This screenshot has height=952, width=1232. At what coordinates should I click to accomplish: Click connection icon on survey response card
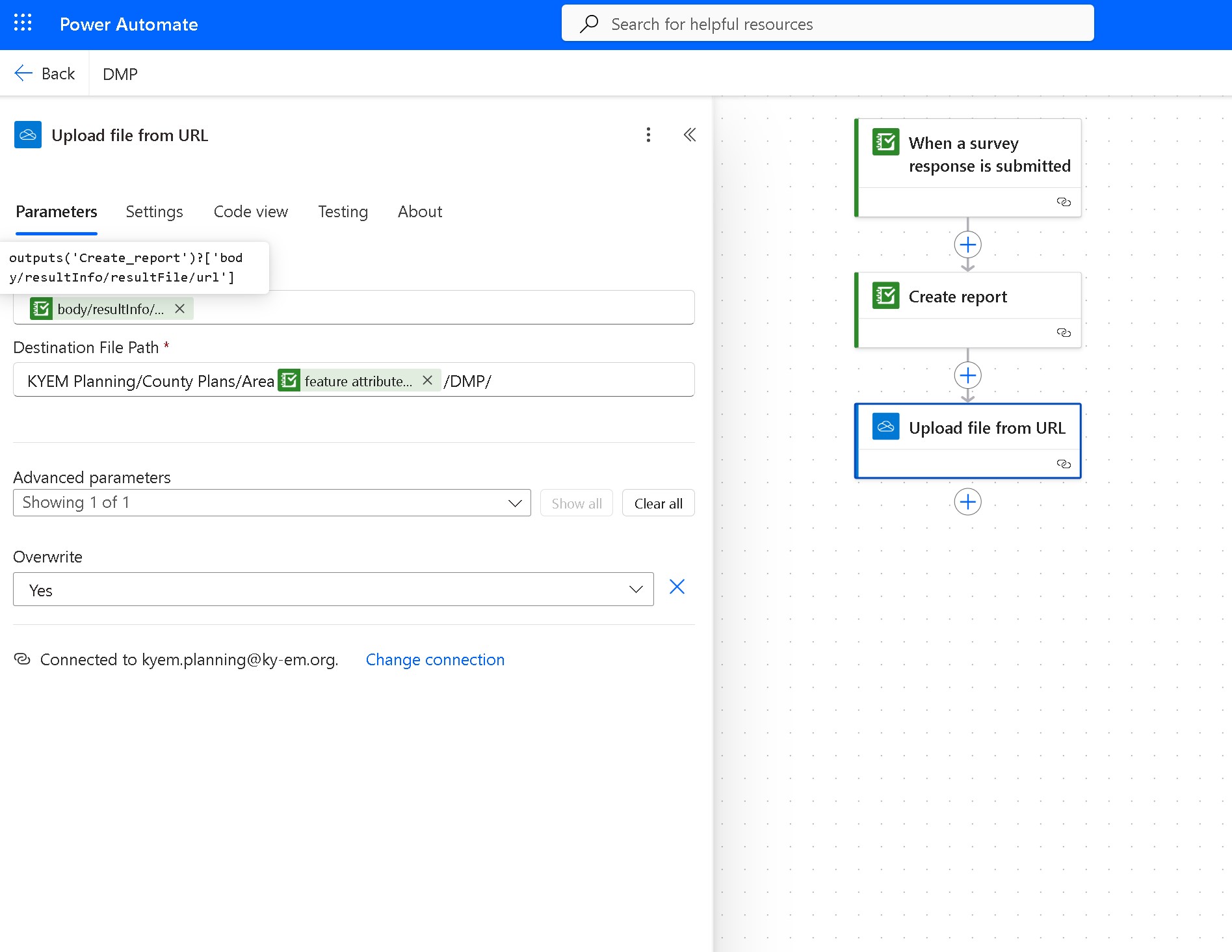(1064, 202)
